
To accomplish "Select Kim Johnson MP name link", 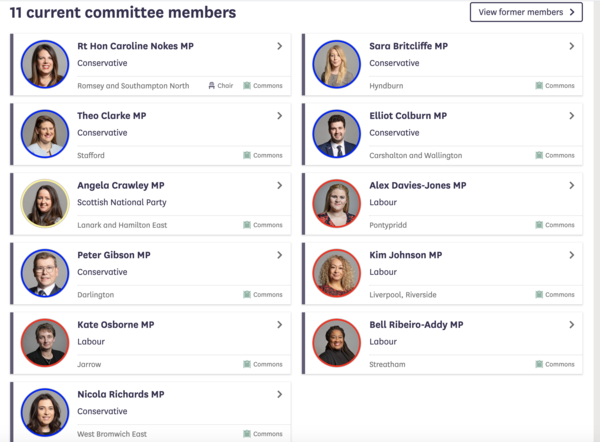I will click(x=405, y=255).
